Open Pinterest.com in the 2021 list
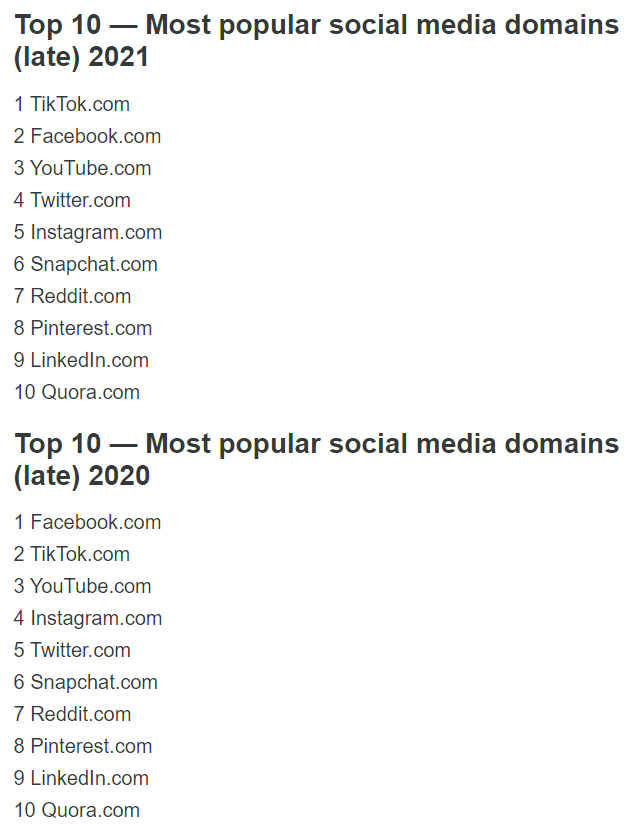 pyautogui.click(x=91, y=328)
